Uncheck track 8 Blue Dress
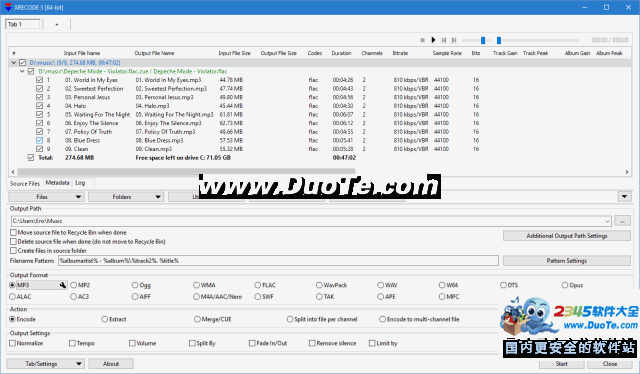640x374 pixels. 39,140
